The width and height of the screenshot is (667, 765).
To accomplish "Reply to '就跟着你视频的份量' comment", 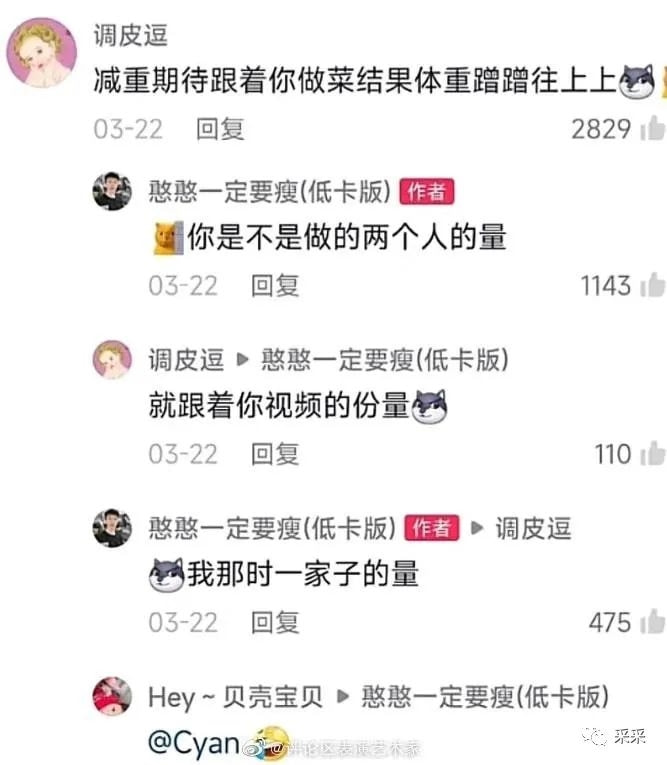I will pyautogui.click(x=275, y=454).
